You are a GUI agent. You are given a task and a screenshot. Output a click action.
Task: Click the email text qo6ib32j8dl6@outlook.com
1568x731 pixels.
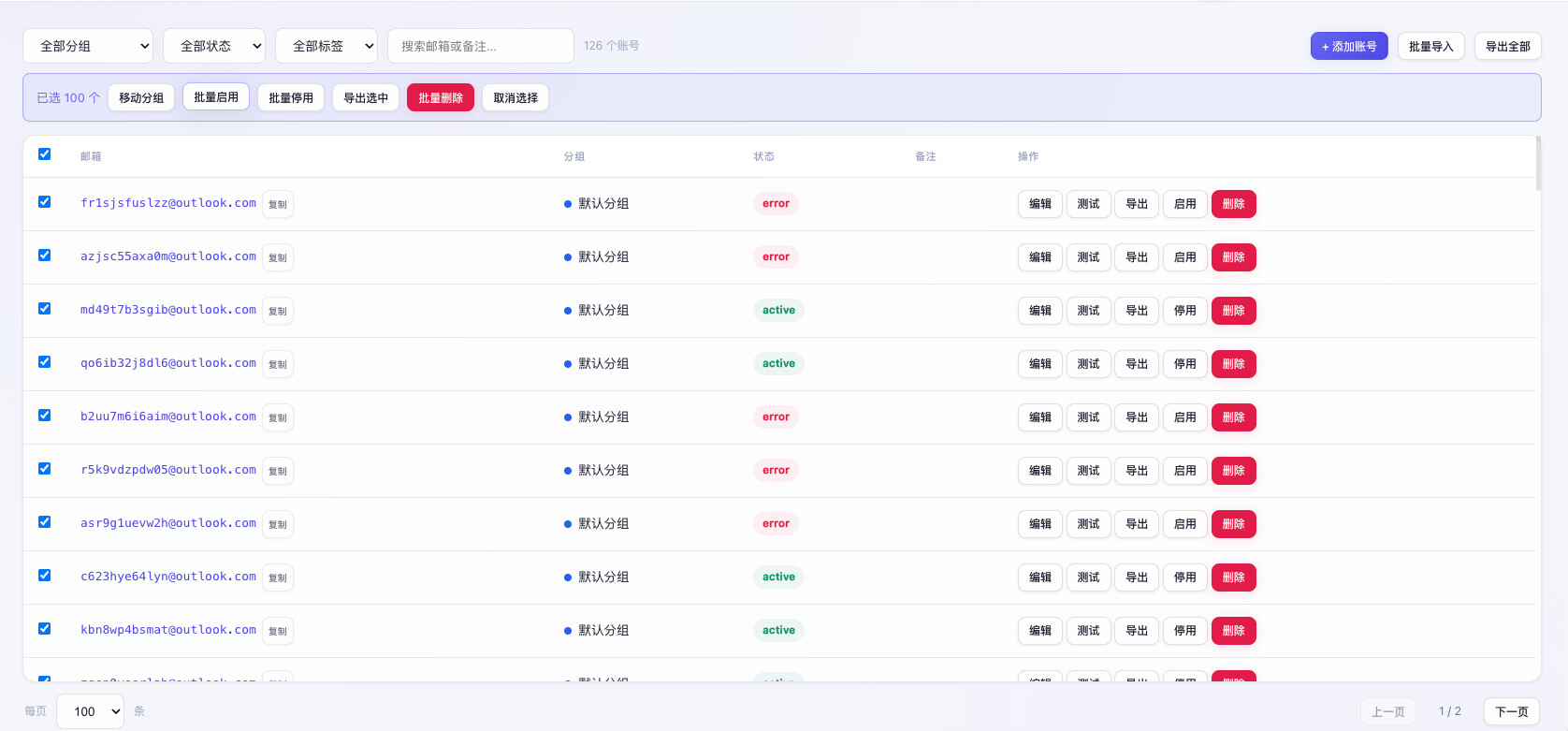168,363
